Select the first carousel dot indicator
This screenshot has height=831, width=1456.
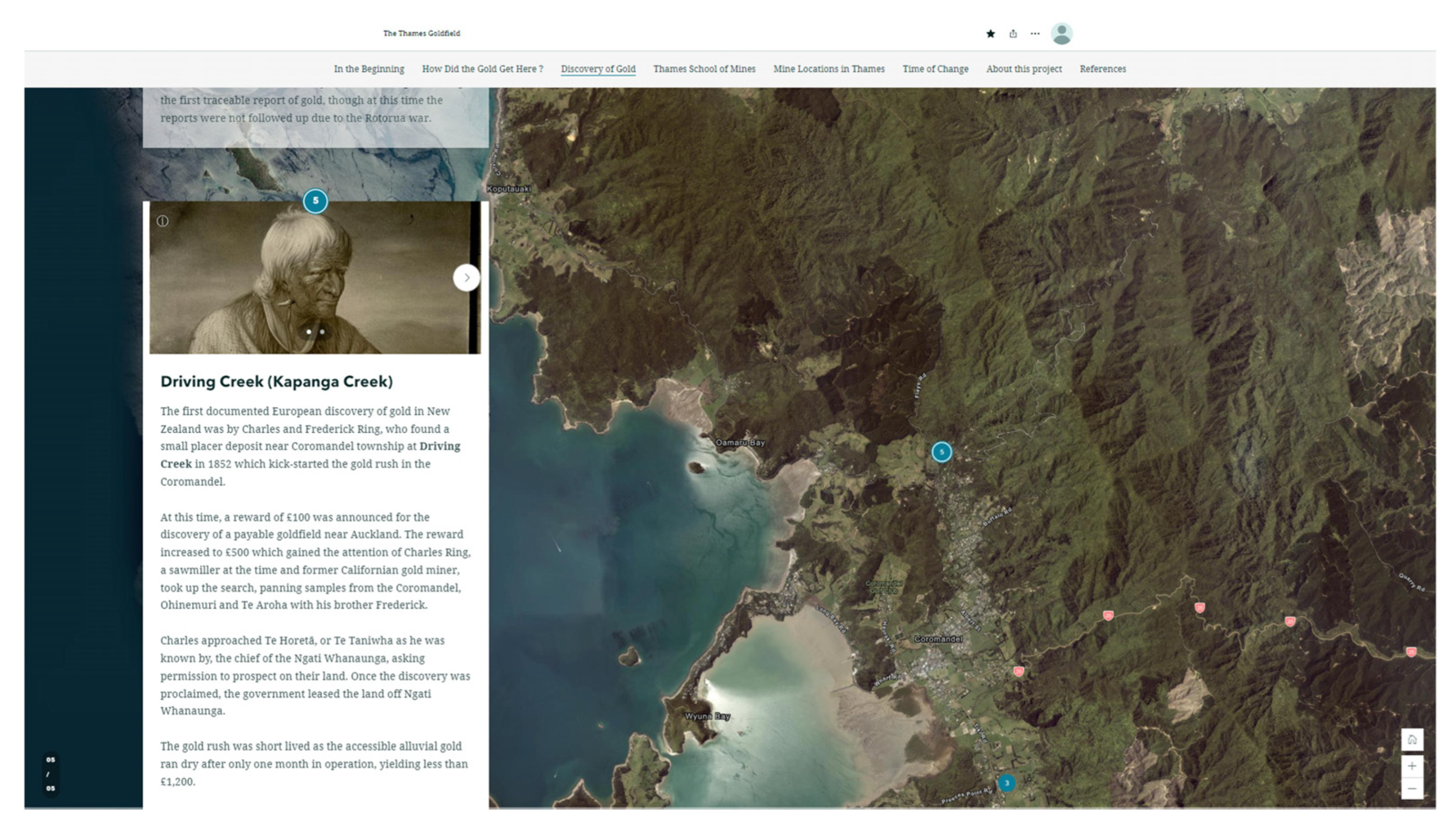coord(308,332)
